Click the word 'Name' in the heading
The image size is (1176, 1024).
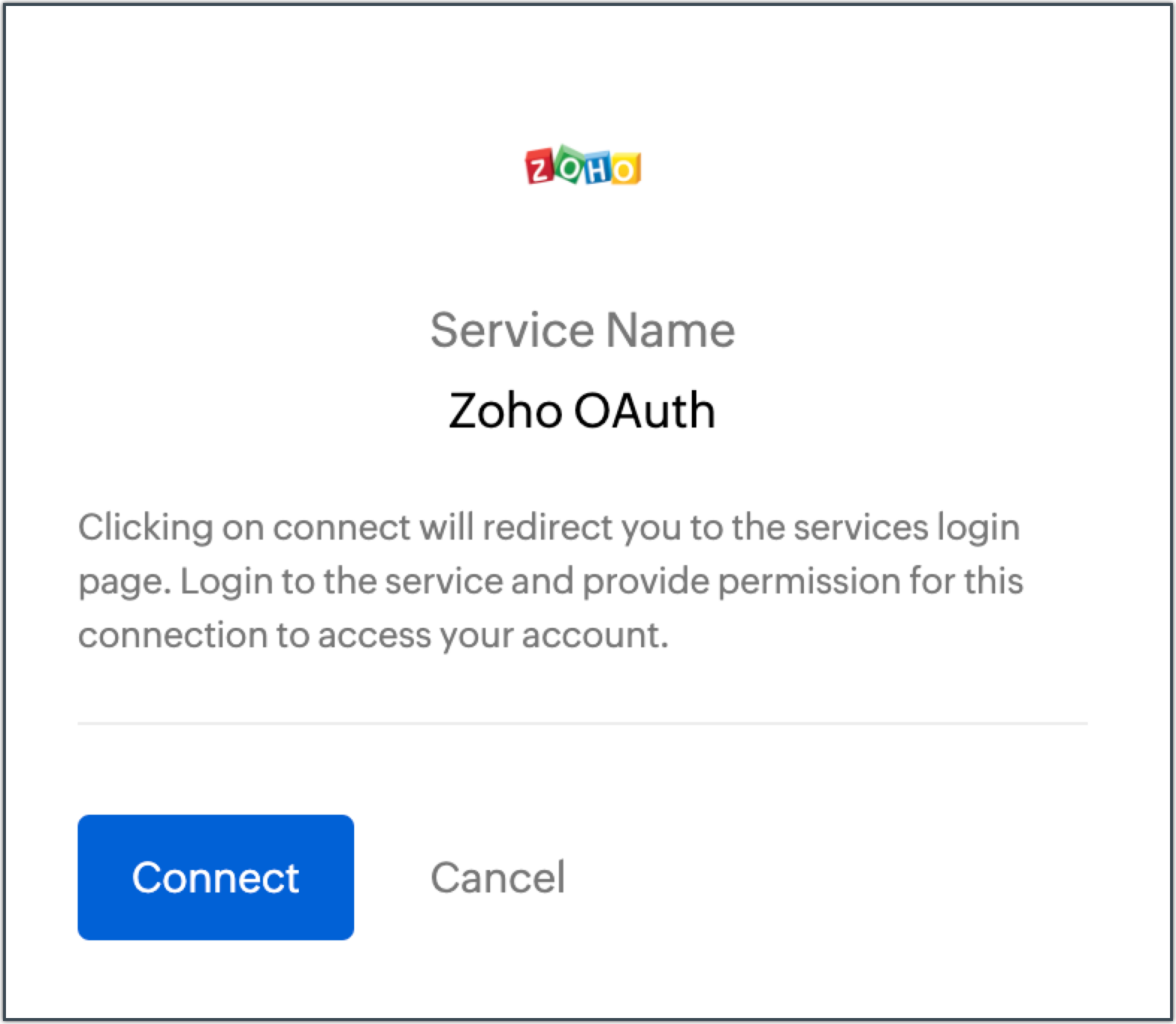coord(670,330)
